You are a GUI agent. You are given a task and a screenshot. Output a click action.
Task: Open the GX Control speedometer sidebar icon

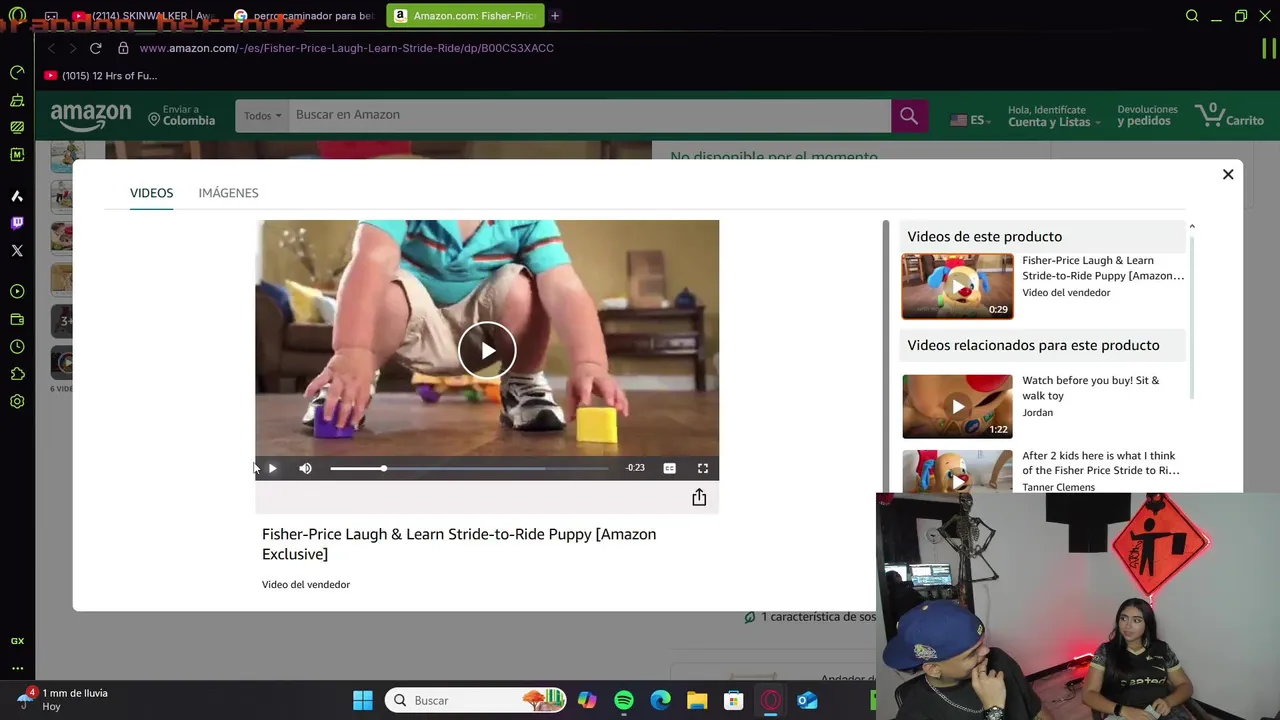17,73
